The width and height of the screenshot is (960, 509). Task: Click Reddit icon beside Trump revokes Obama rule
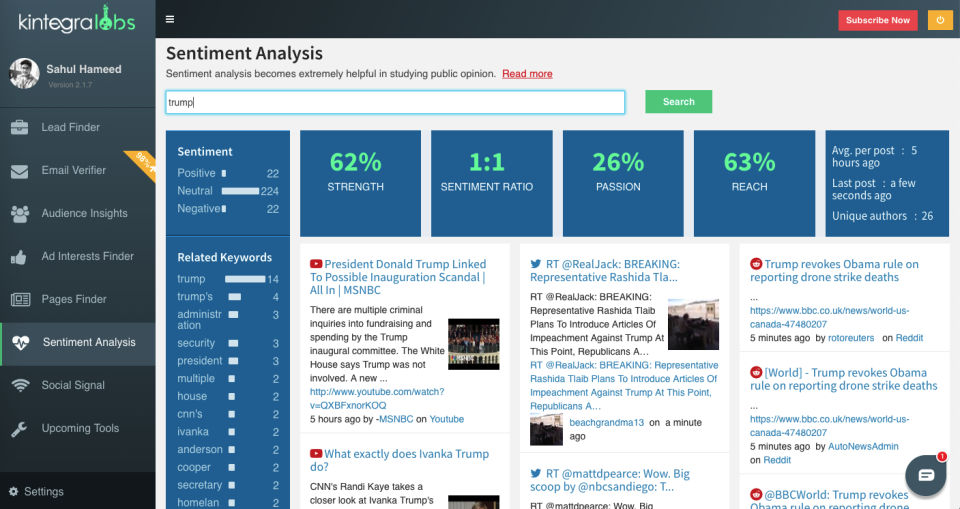tap(756, 264)
